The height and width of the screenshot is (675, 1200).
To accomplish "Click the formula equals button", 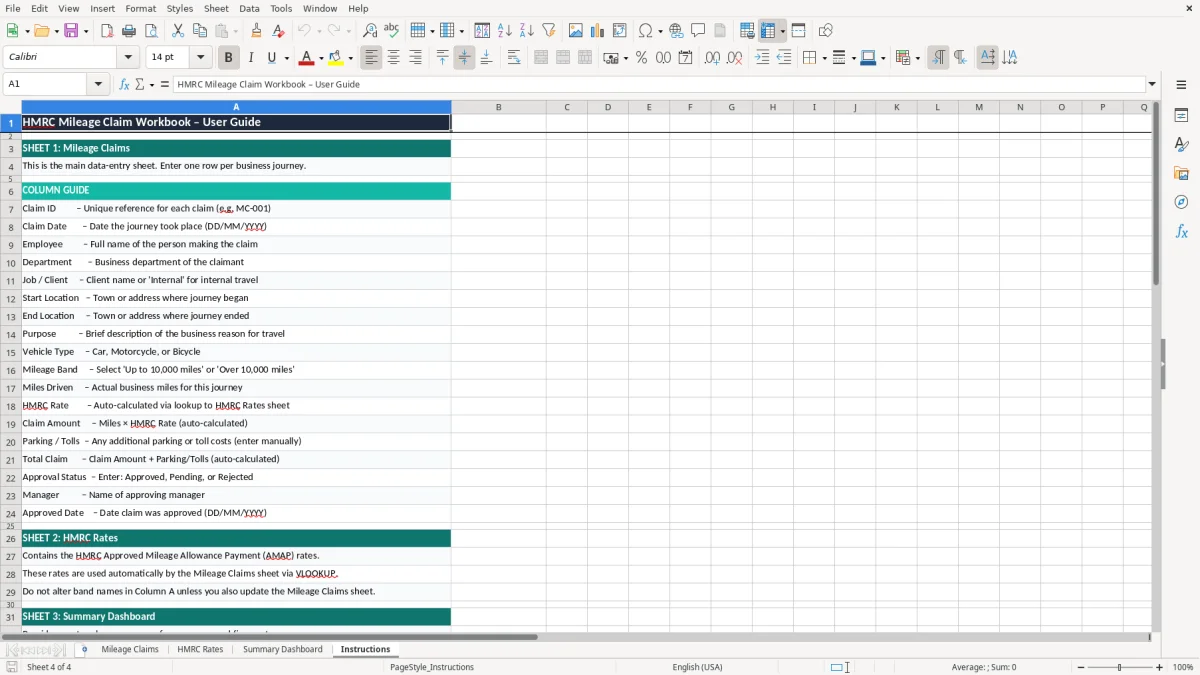I will [x=165, y=84].
